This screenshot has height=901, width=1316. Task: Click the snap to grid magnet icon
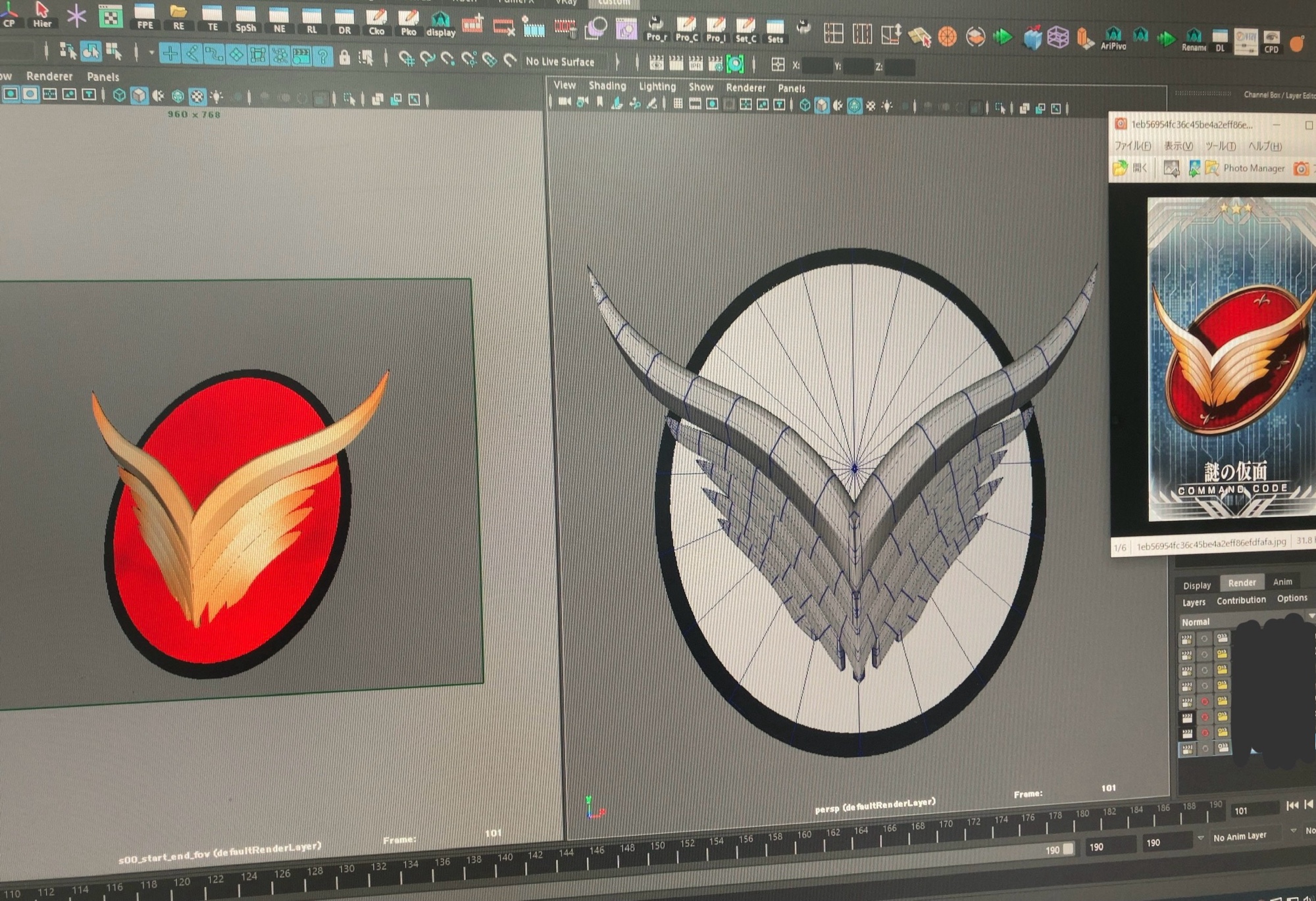click(x=407, y=60)
